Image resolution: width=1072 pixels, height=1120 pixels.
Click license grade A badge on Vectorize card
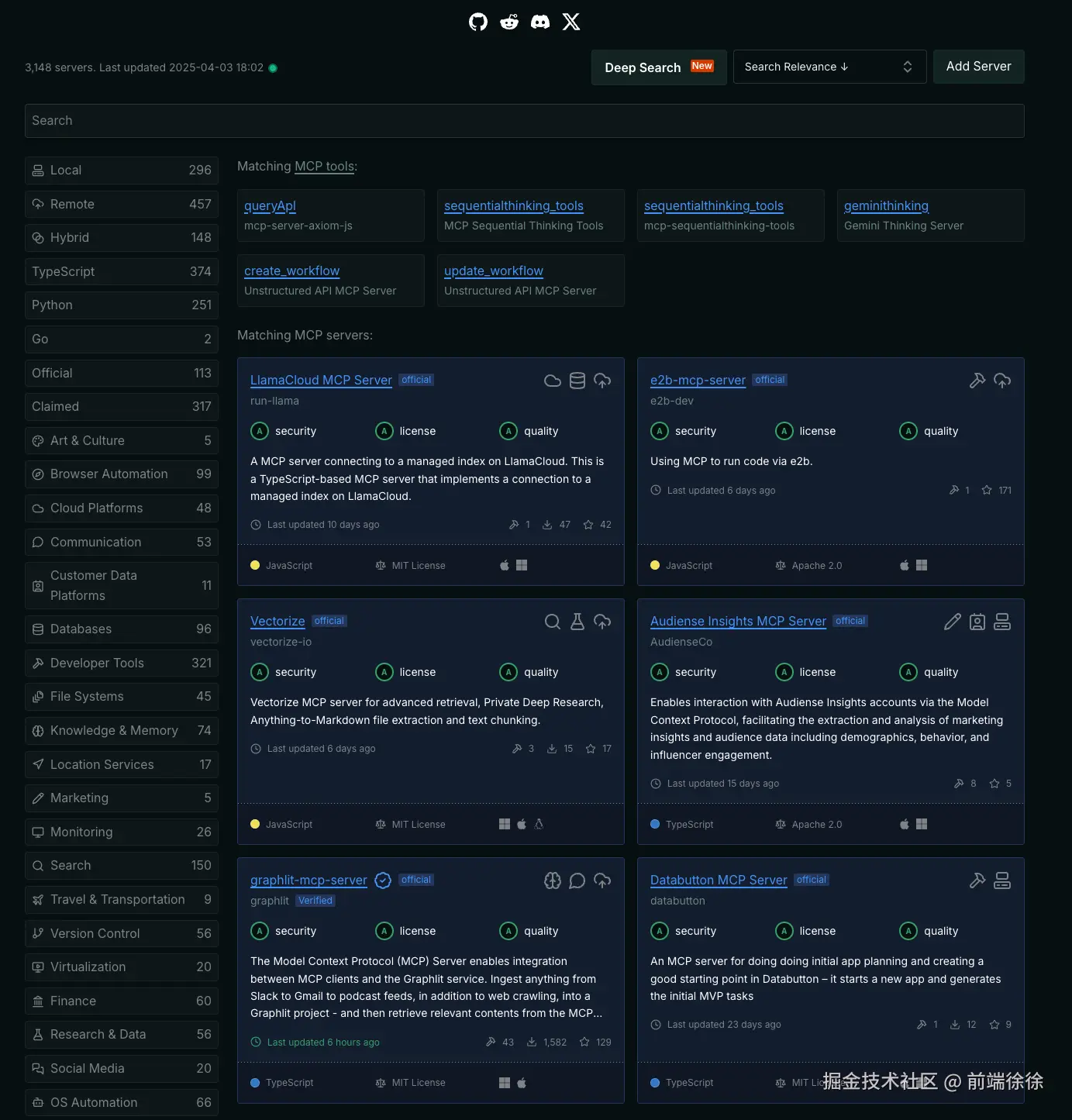384,672
